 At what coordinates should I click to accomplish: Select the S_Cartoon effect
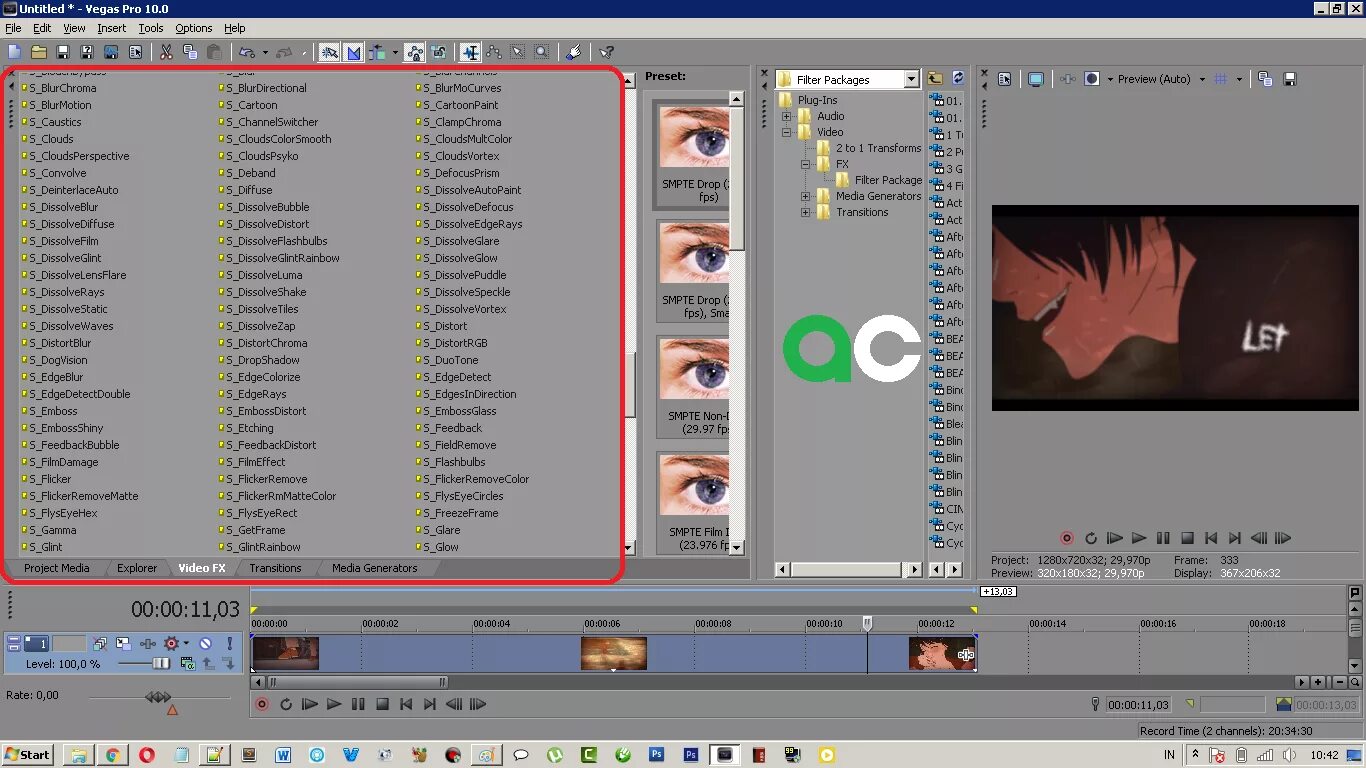(251, 105)
